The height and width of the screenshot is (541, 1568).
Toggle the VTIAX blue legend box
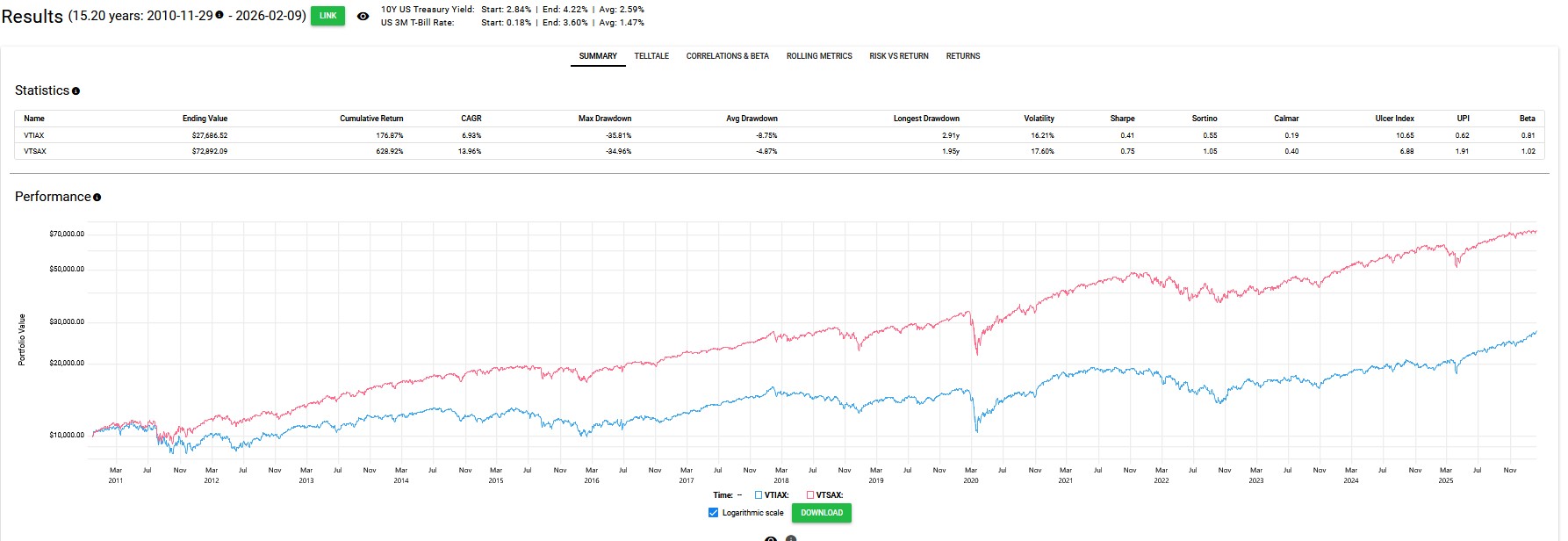coord(759,495)
